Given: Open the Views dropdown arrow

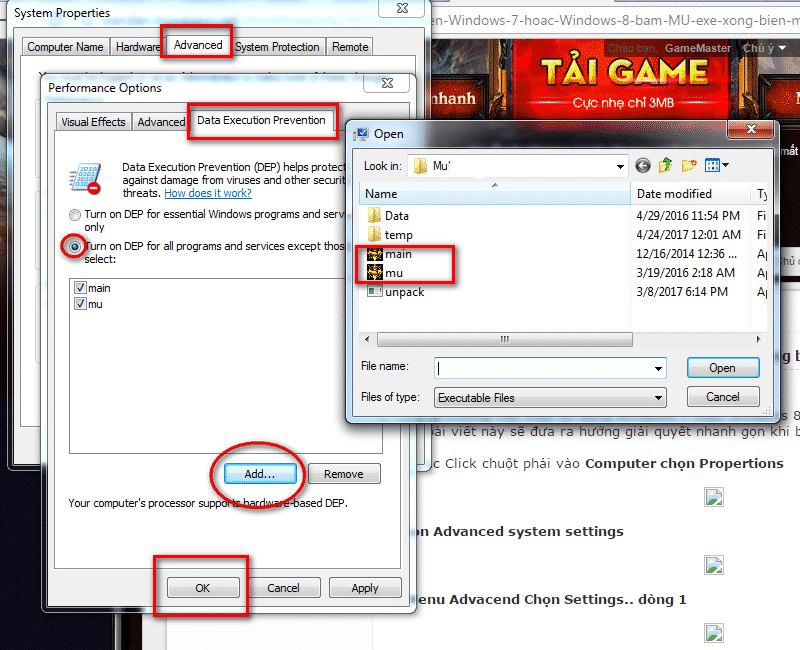Looking at the screenshot, I should (726, 164).
